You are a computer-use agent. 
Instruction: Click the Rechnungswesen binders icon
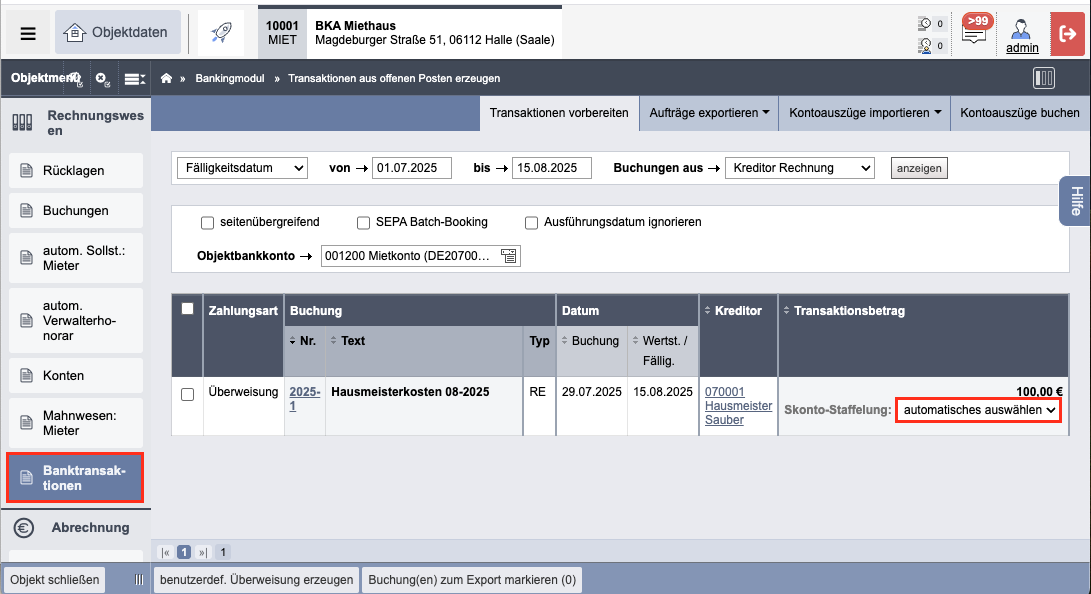coord(22,123)
